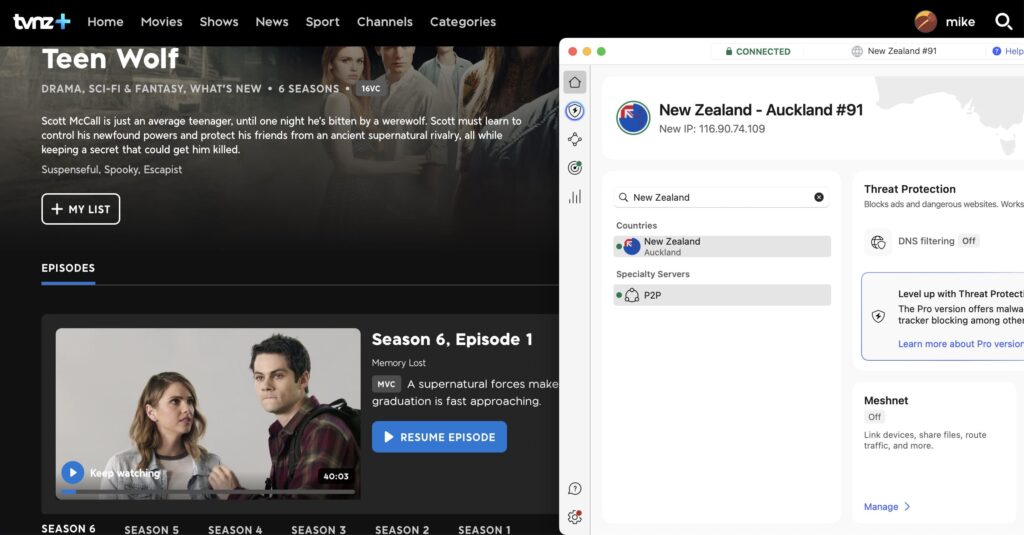Open Threat Protection shield sidebar icon
Screen dimensions: 1024x535
(x=575, y=111)
